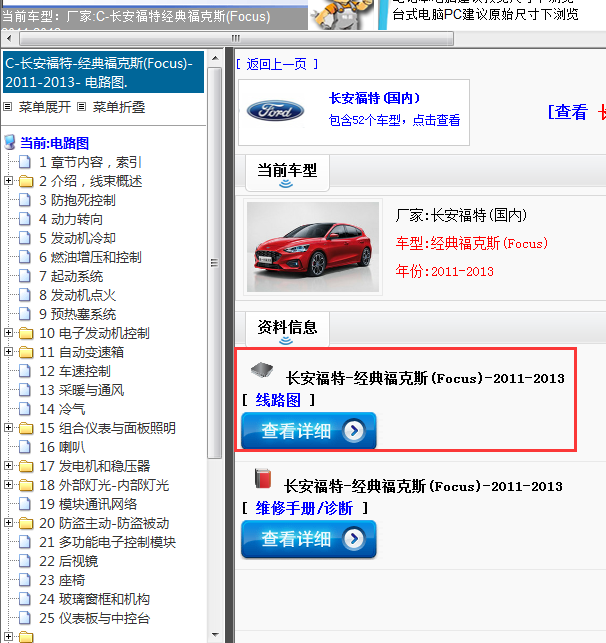Click the page icon beside 22 后视镜
Screen dimensions: 606x643
coord(25,561)
